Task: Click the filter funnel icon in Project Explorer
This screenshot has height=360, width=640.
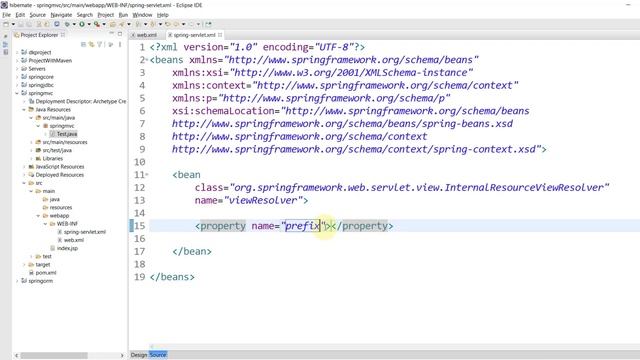Action: pyautogui.click(x=100, y=44)
